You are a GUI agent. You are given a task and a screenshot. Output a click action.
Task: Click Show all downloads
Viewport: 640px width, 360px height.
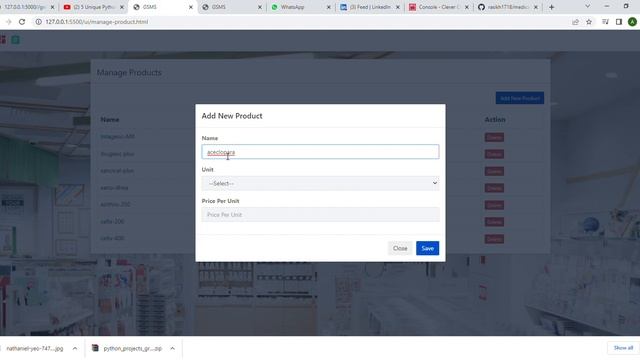[623, 348]
